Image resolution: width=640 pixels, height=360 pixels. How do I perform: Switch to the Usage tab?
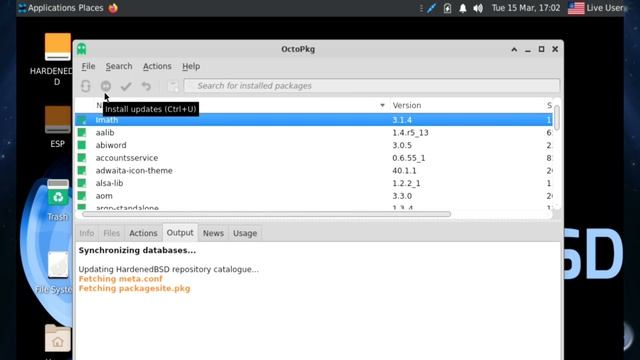pyautogui.click(x=245, y=233)
